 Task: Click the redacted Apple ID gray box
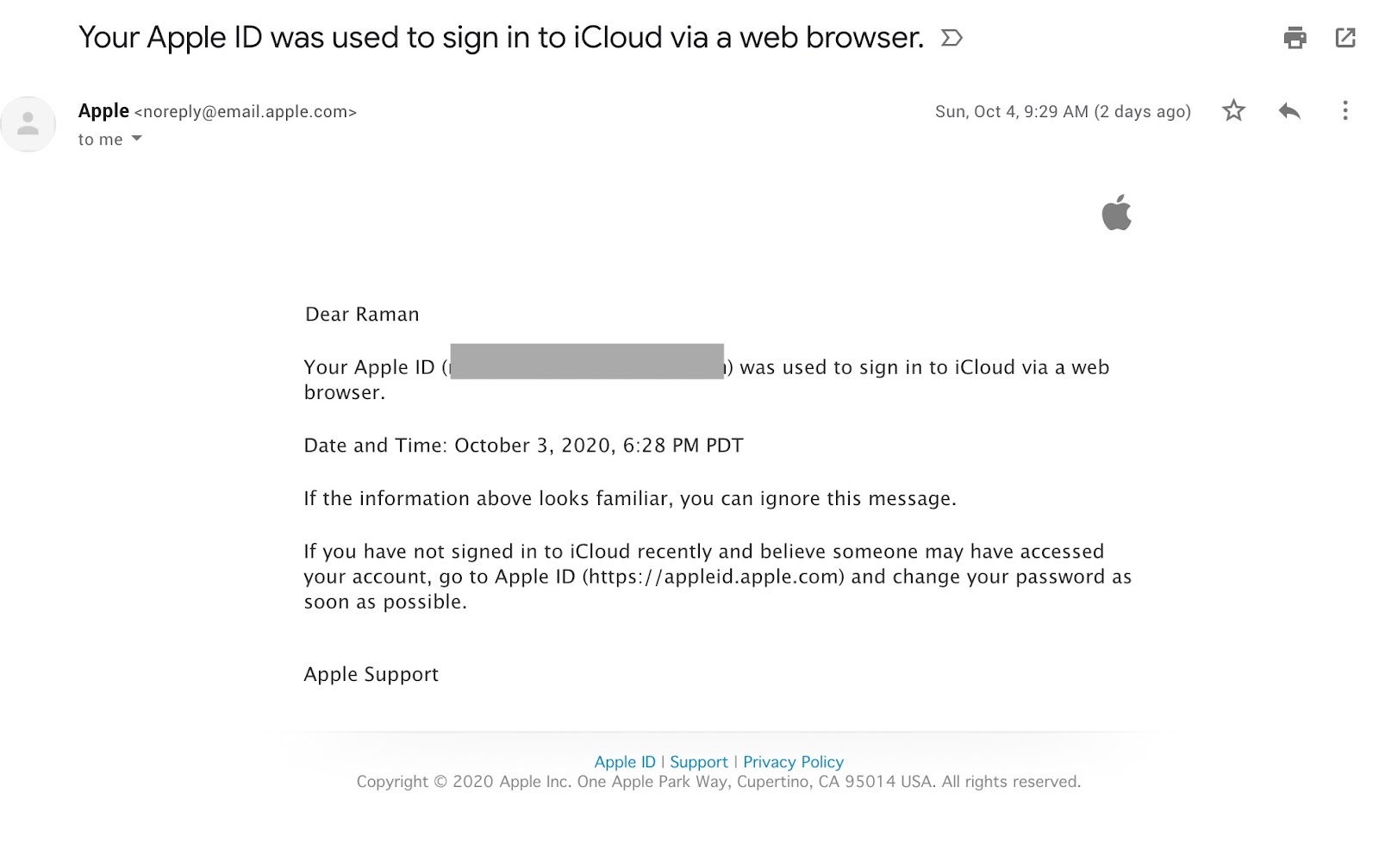[x=587, y=361]
